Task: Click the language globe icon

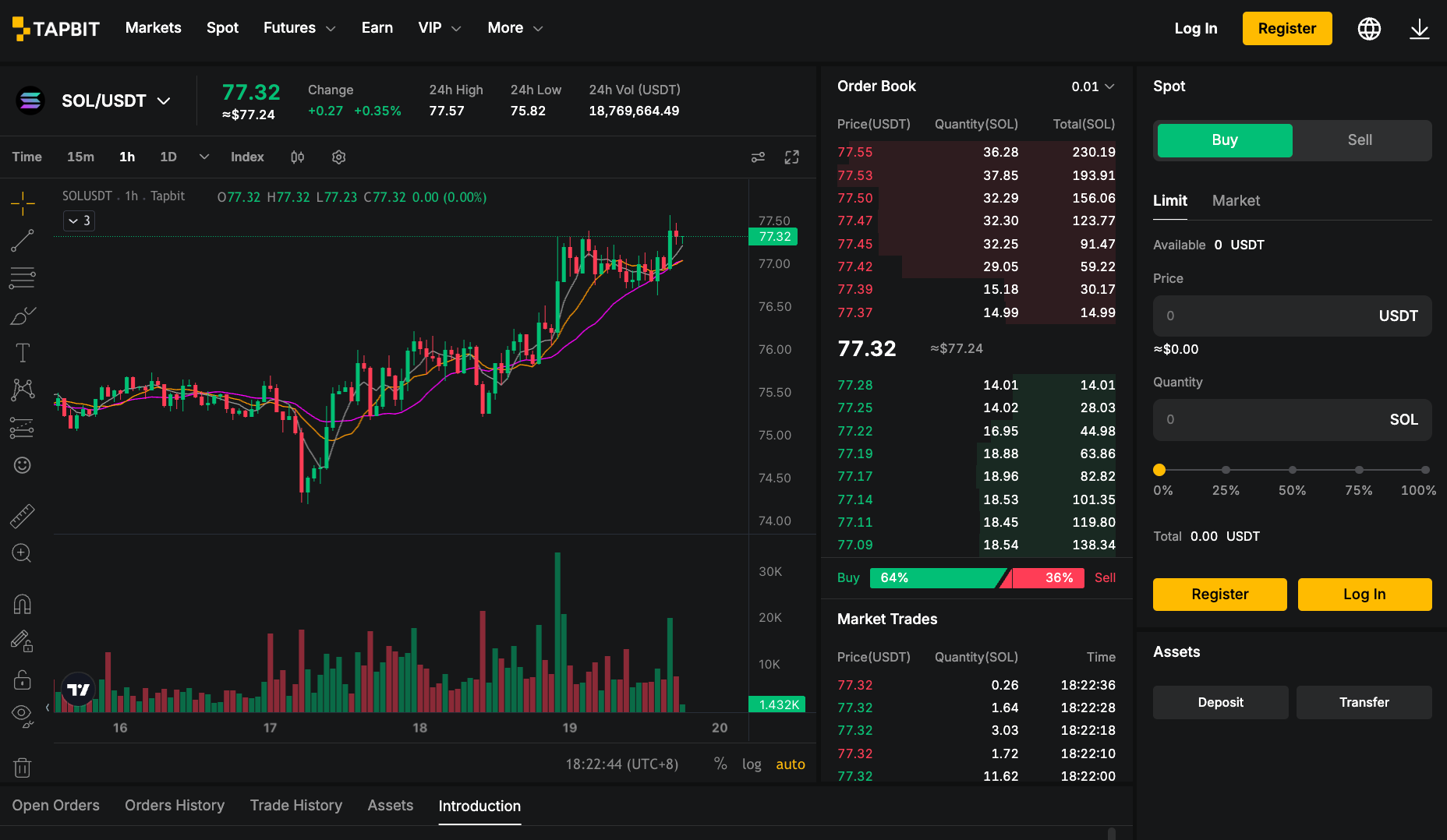Action: point(1369,29)
